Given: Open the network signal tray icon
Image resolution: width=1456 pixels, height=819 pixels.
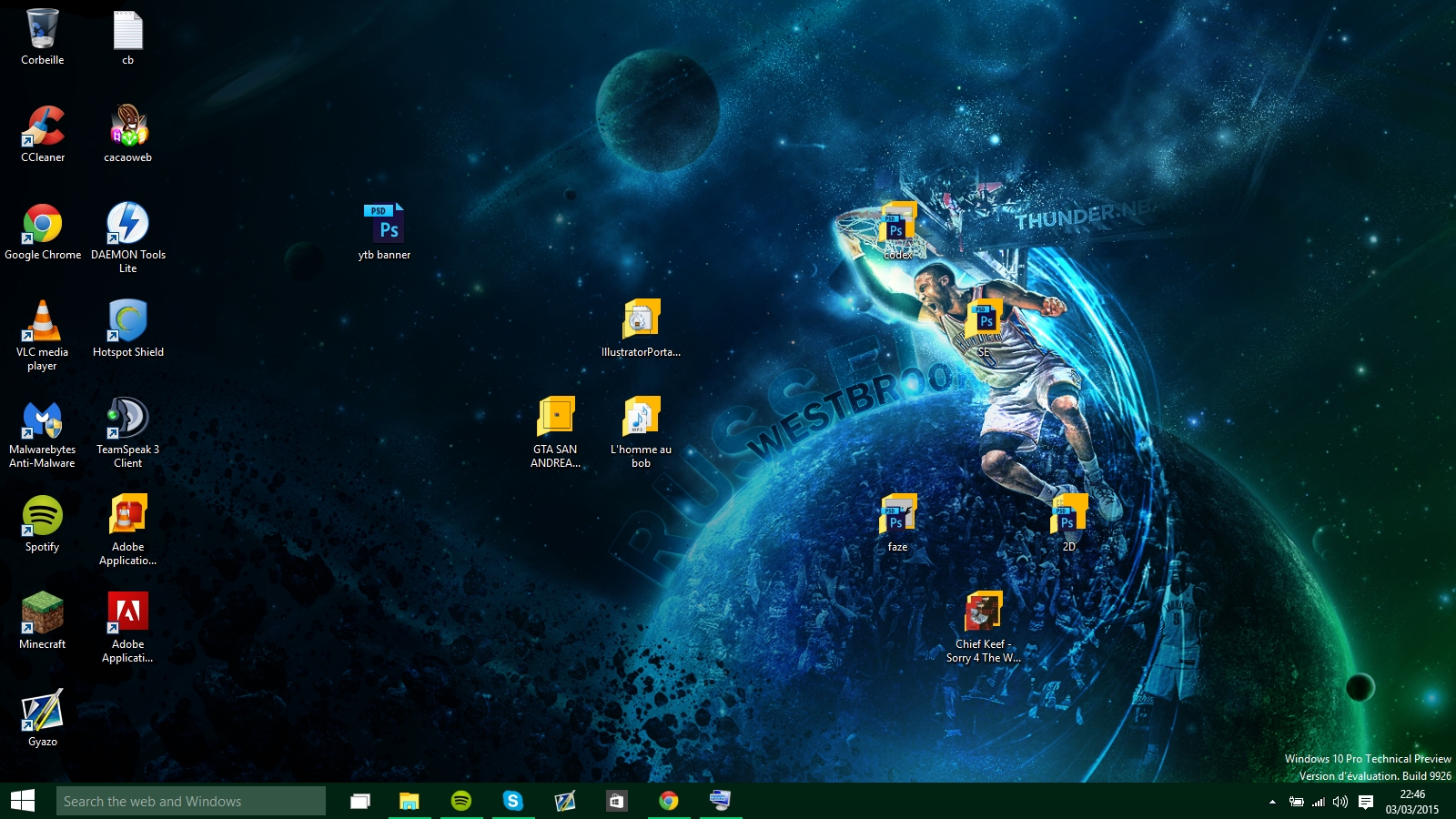Looking at the screenshot, I should coord(1319,802).
